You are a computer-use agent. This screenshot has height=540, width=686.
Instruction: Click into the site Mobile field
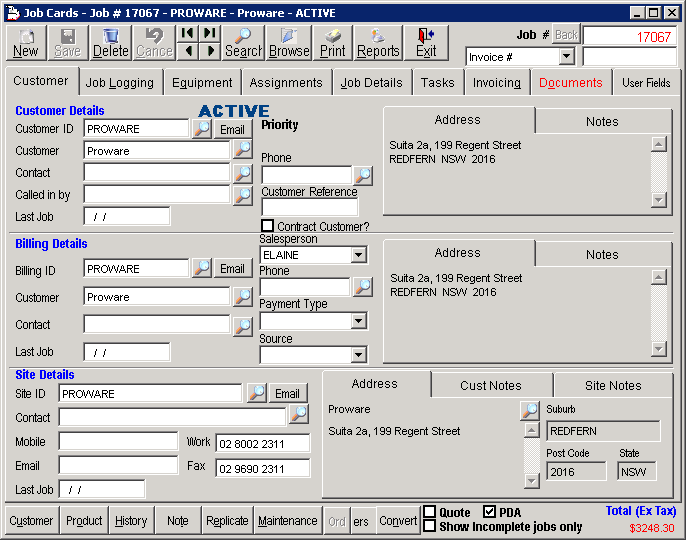pos(118,441)
